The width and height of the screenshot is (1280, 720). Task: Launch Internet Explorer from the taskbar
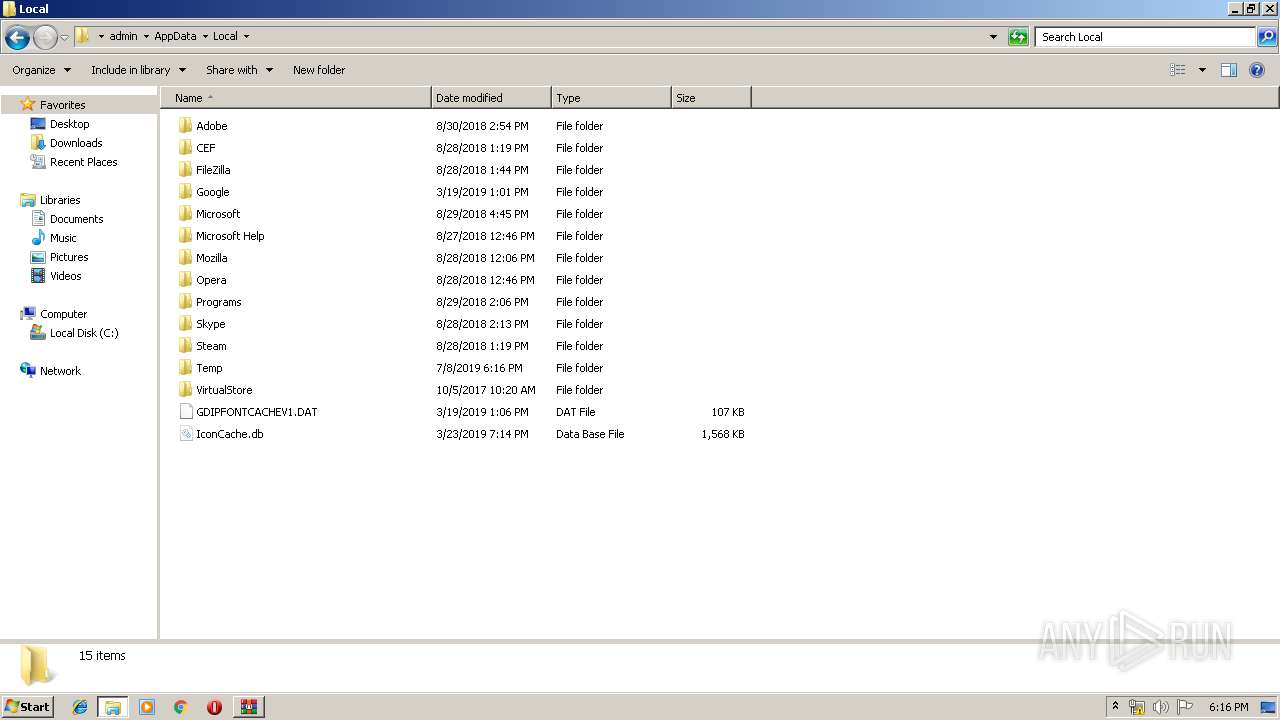pos(80,707)
